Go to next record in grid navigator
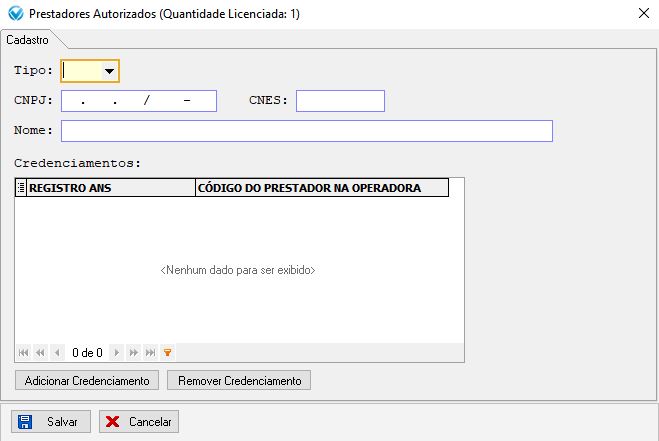Image resolution: width=659 pixels, height=441 pixels. [x=117, y=352]
